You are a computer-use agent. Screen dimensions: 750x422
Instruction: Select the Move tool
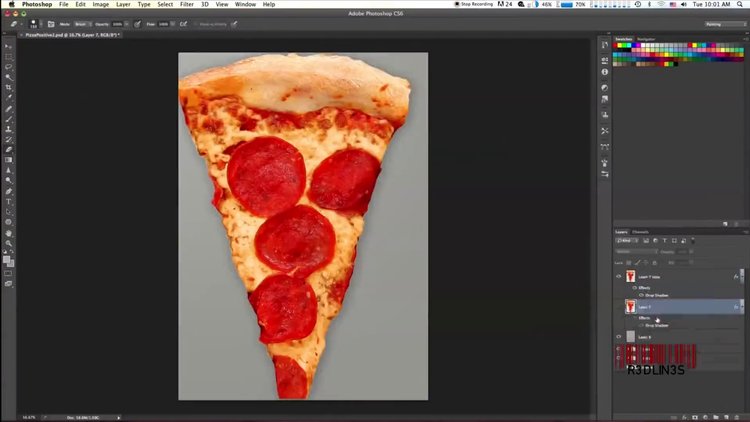(9, 46)
